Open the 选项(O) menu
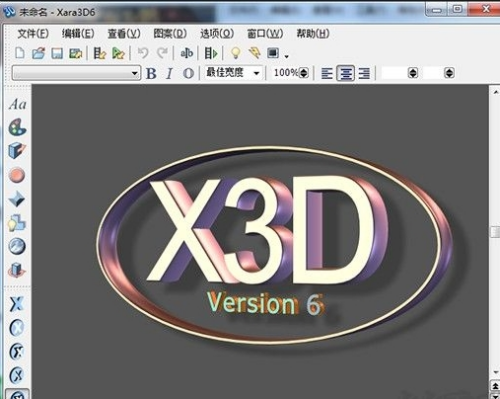The width and height of the screenshot is (500, 399). point(217,34)
